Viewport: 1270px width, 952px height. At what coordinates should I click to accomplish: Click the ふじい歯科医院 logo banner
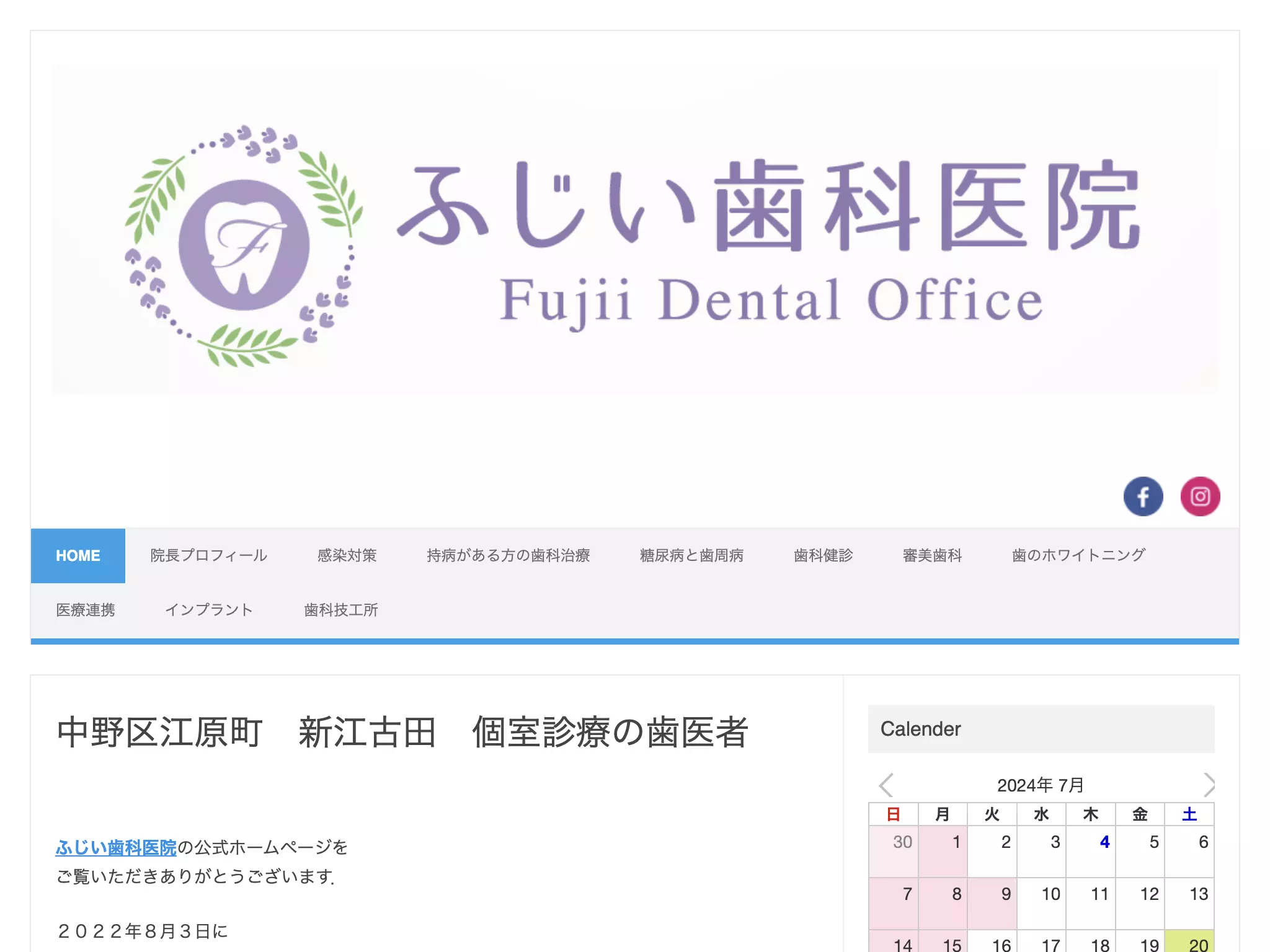634,229
